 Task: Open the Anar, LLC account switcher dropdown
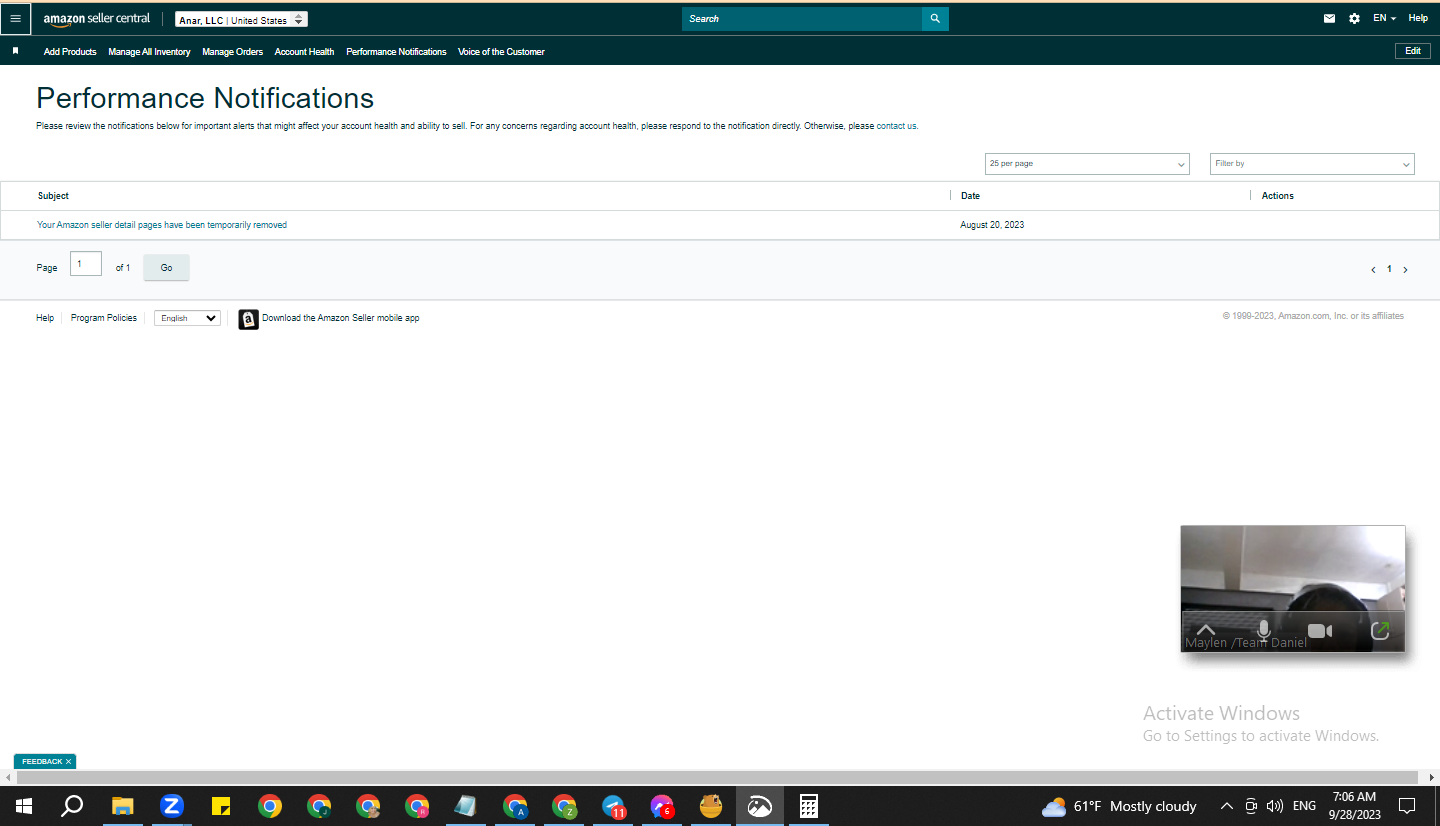(241, 20)
